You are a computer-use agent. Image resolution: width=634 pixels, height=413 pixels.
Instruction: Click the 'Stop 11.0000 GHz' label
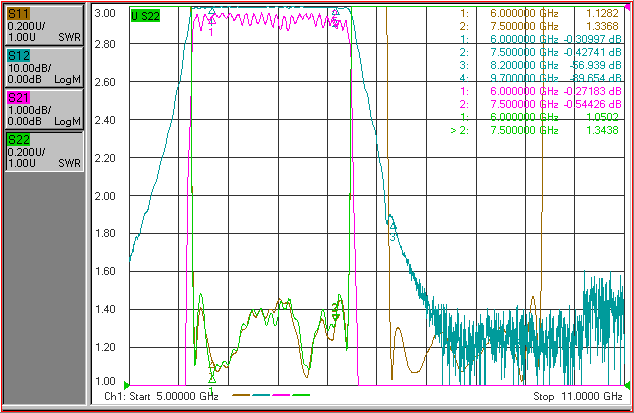tap(577, 396)
